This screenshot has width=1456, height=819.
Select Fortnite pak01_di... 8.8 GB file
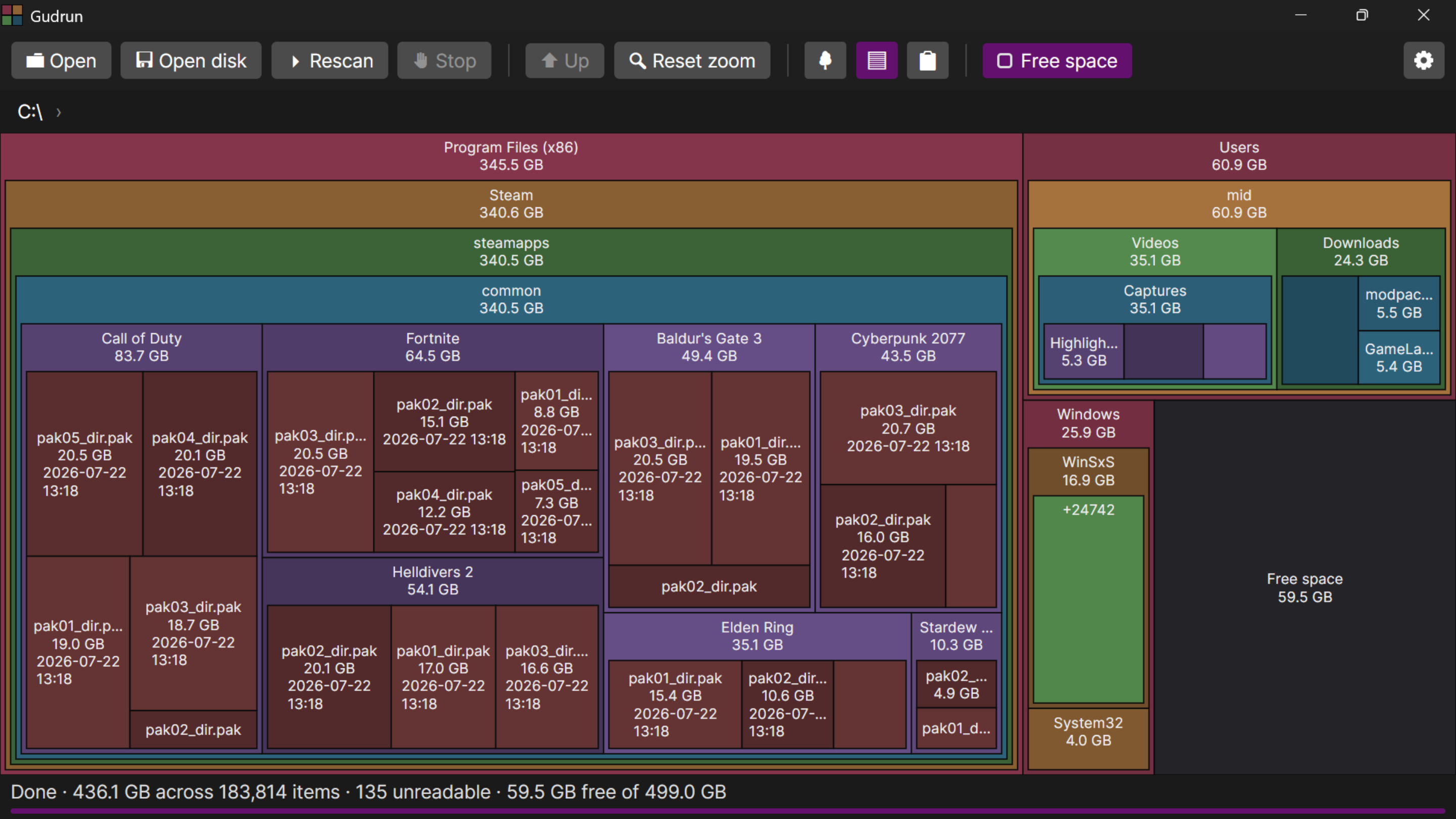[x=557, y=421]
